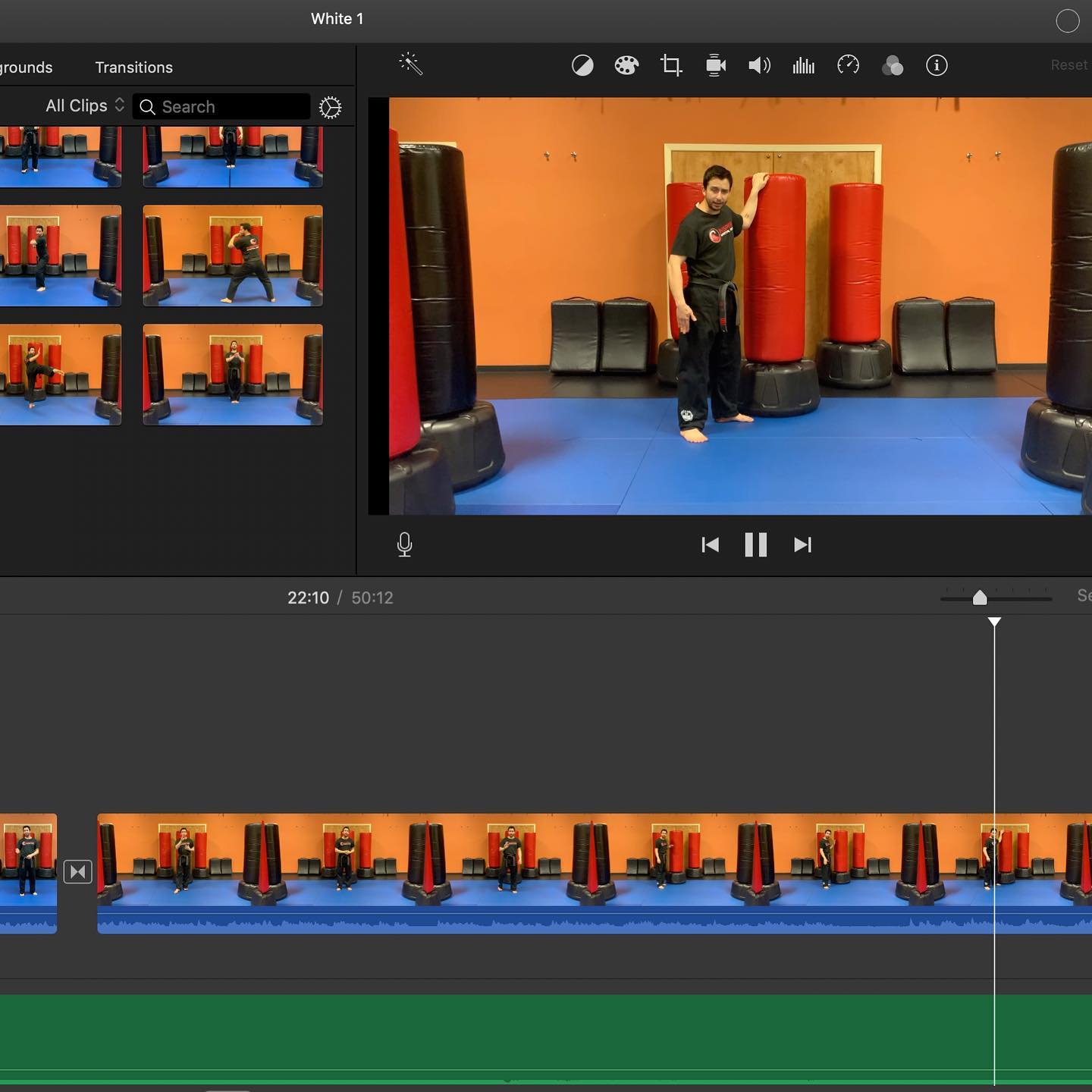The width and height of the screenshot is (1092, 1092).
Task: Open clip filter and audio effects
Action: (x=893, y=66)
